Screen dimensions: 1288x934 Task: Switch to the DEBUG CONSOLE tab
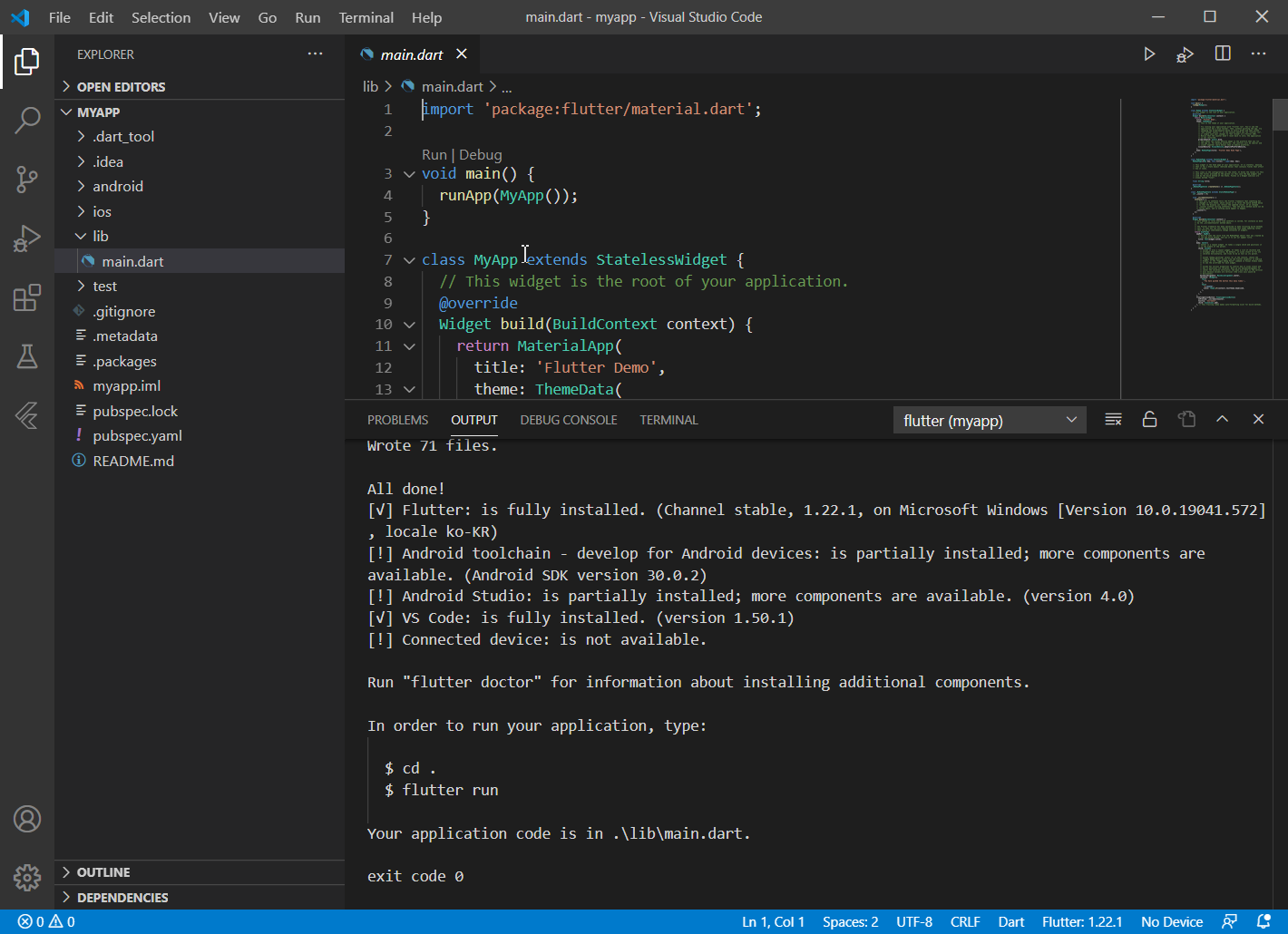(569, 420)
